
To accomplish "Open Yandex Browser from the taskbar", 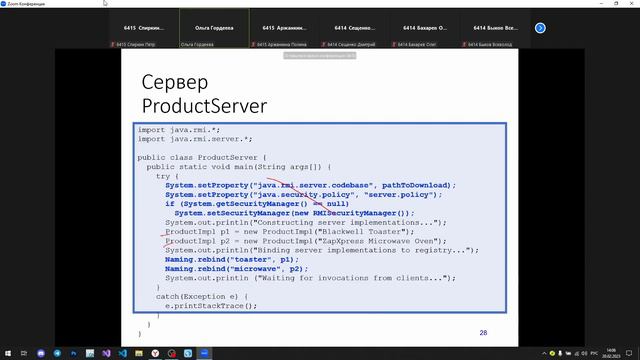I will 155,353.
